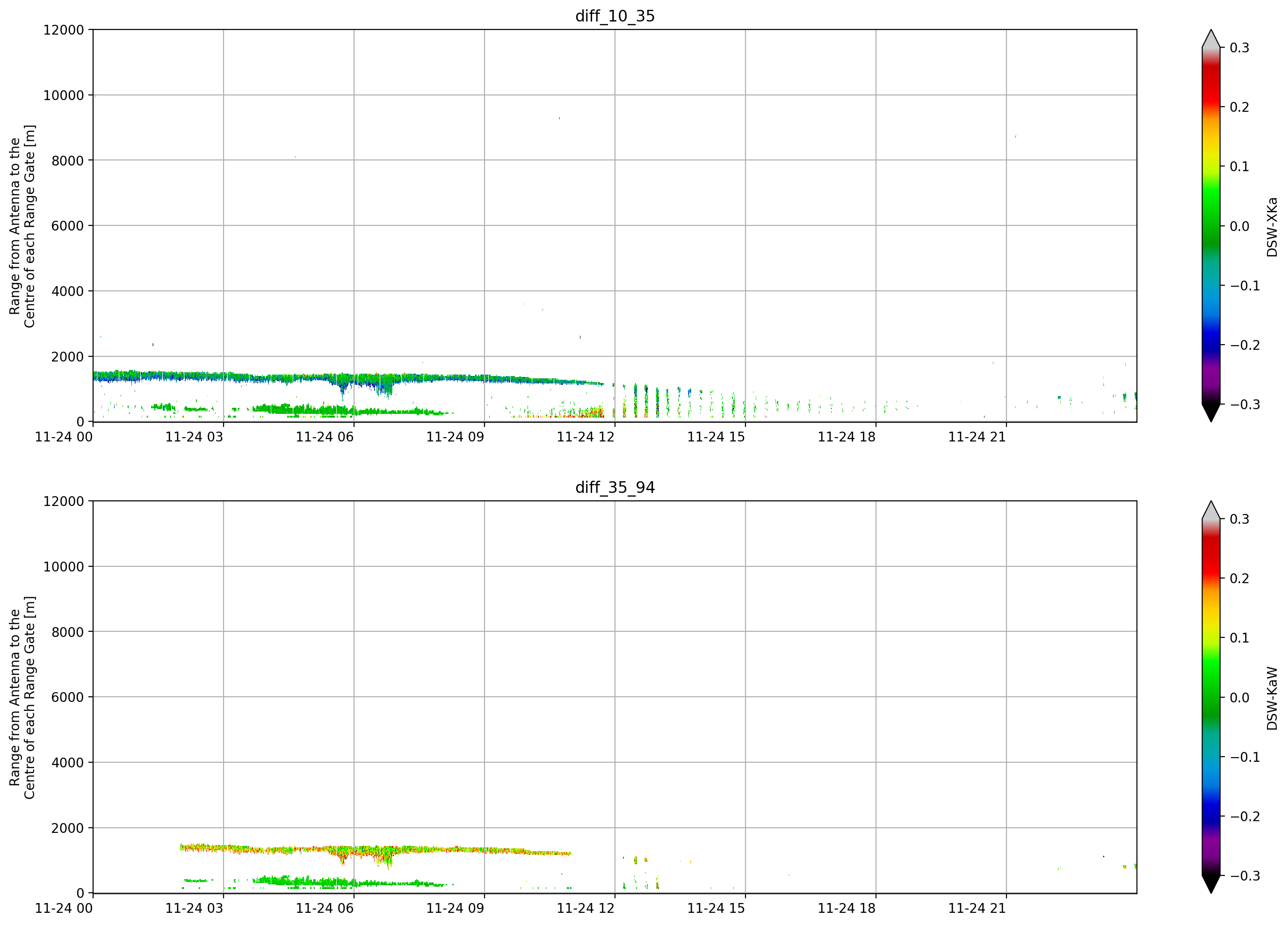Image resolution: width=1288 pixels, height=925 pixels.
Task: Click the 'diff_10_35' plot title
Action: pos(615,16)
